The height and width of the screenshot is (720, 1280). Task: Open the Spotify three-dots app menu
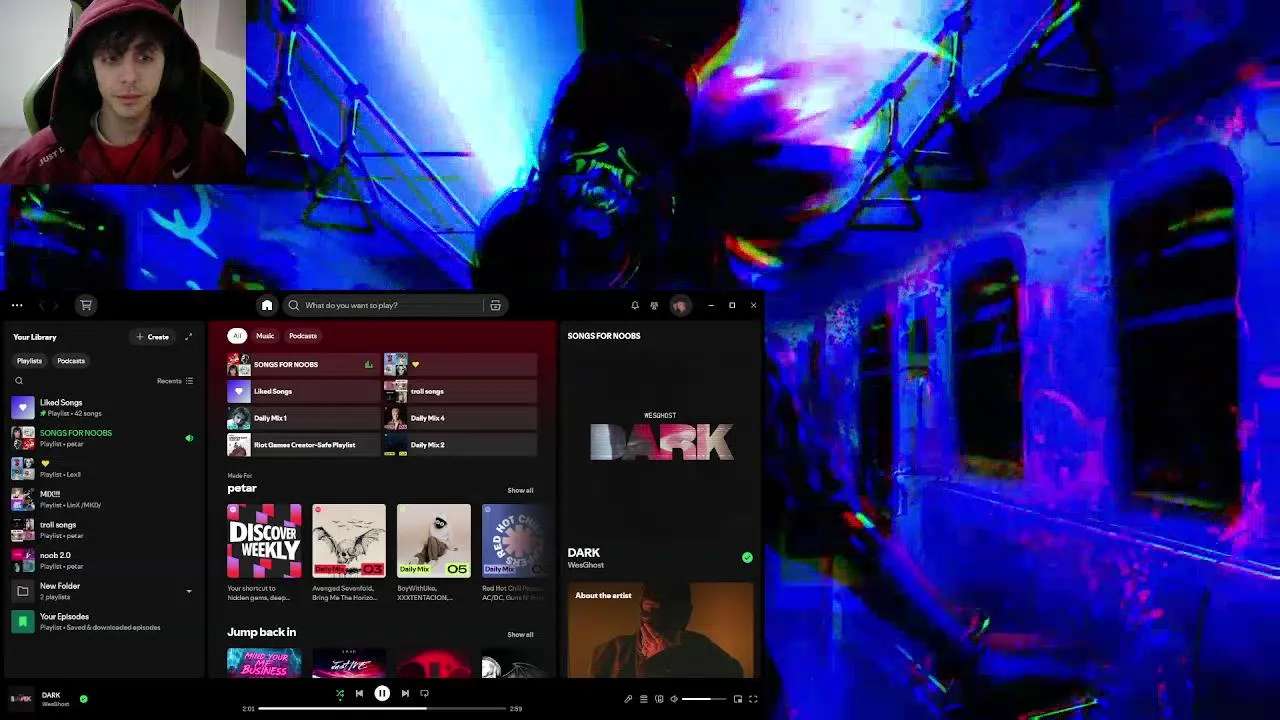[17, 305]
